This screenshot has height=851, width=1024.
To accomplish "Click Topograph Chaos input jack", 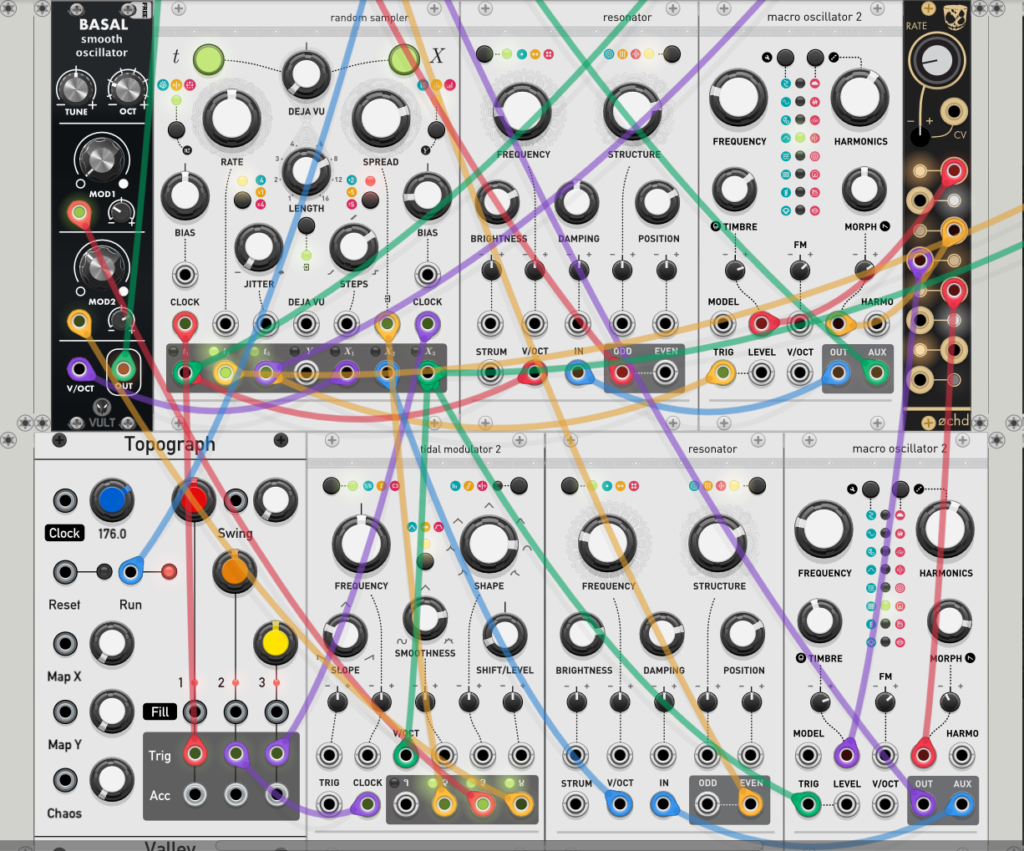I will [65, 780].
